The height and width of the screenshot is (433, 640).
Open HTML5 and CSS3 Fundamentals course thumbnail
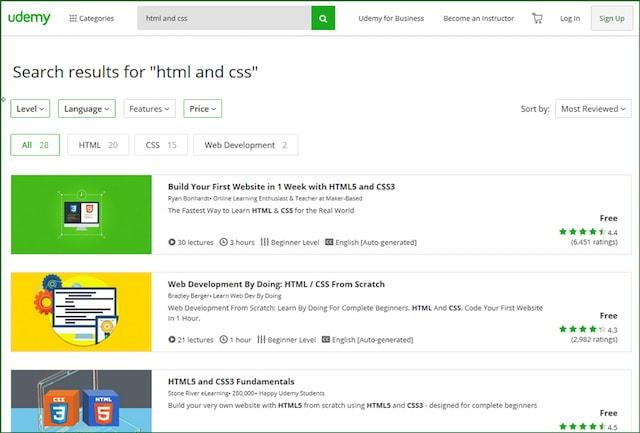(x=81, y=402)
